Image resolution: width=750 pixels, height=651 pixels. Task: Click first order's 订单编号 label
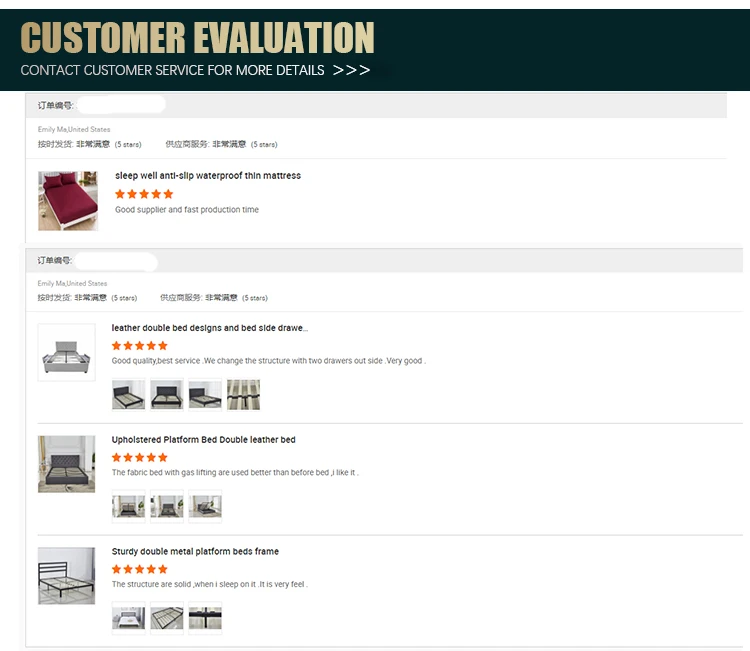tap(55, 105)
